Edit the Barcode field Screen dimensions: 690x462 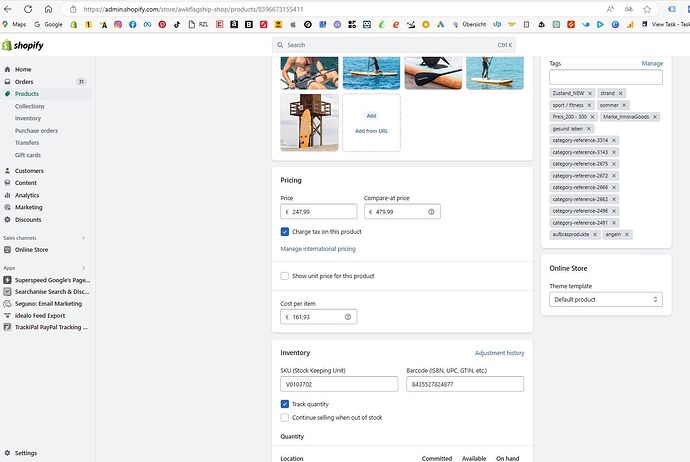tap(465, 384)
